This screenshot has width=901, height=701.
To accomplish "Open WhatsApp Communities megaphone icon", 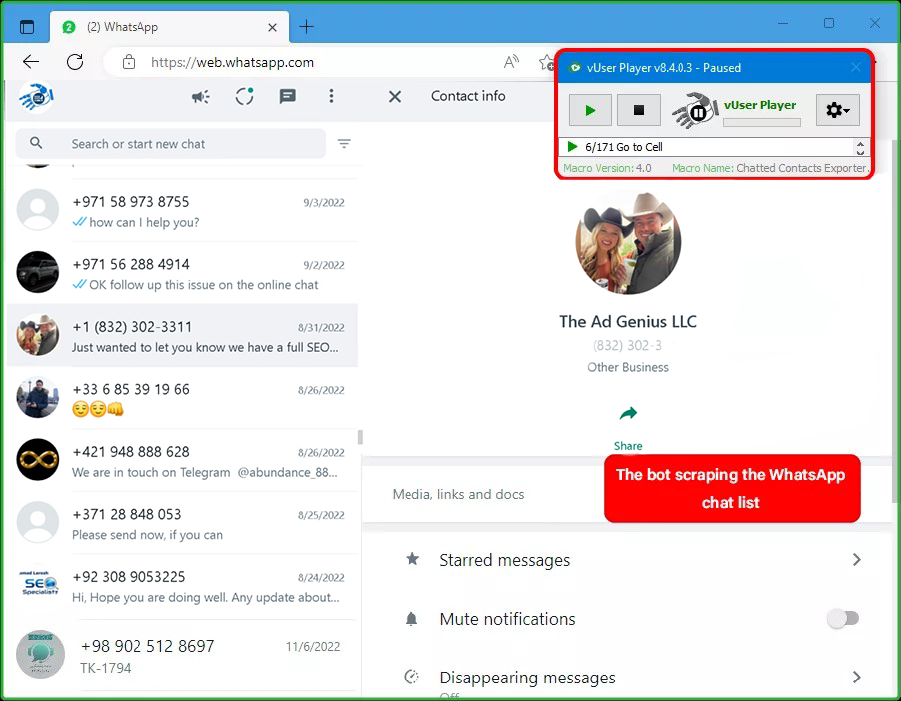I will pos(201,97).
